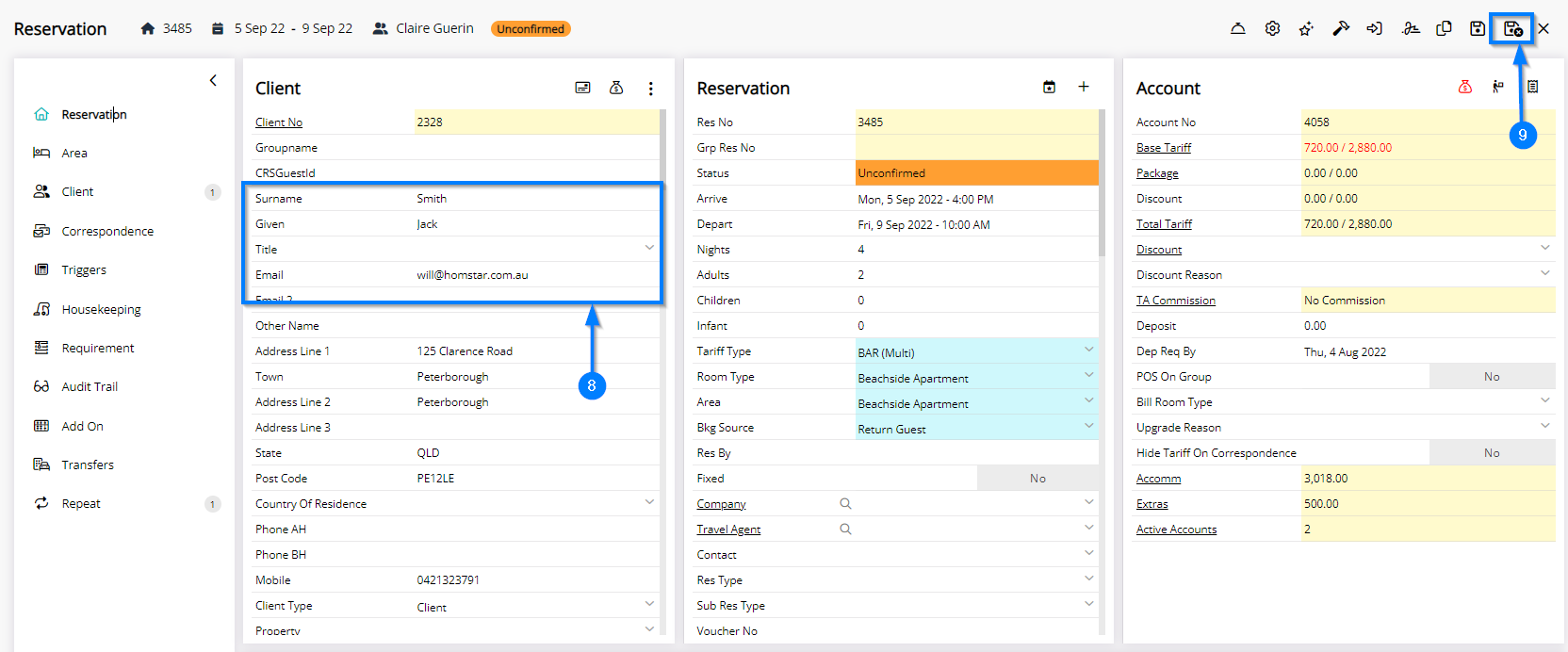Viewport: 1568px width, 652px height.
Task: Open the three-dot menu in Client panel
Action: point(650,88)
